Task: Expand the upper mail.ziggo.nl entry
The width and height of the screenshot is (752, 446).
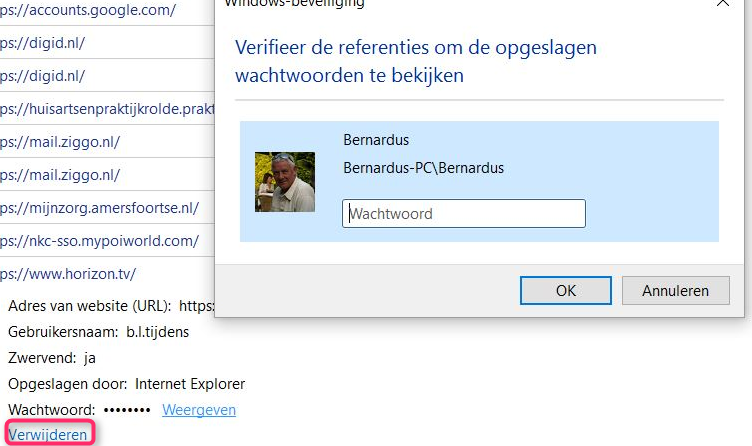Action: coord(60,142)
